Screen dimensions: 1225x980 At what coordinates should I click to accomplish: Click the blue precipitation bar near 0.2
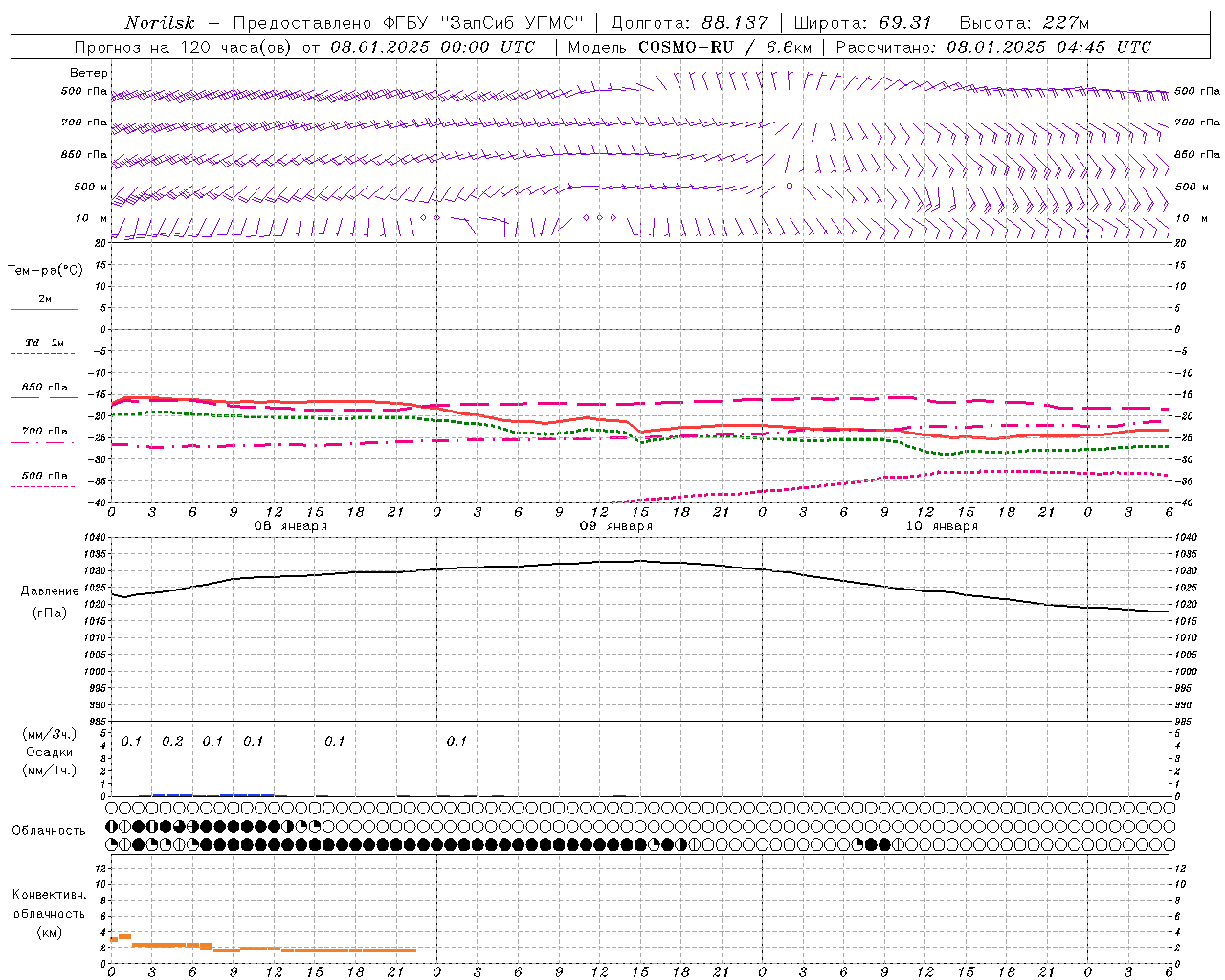click(x=172, y=794)
